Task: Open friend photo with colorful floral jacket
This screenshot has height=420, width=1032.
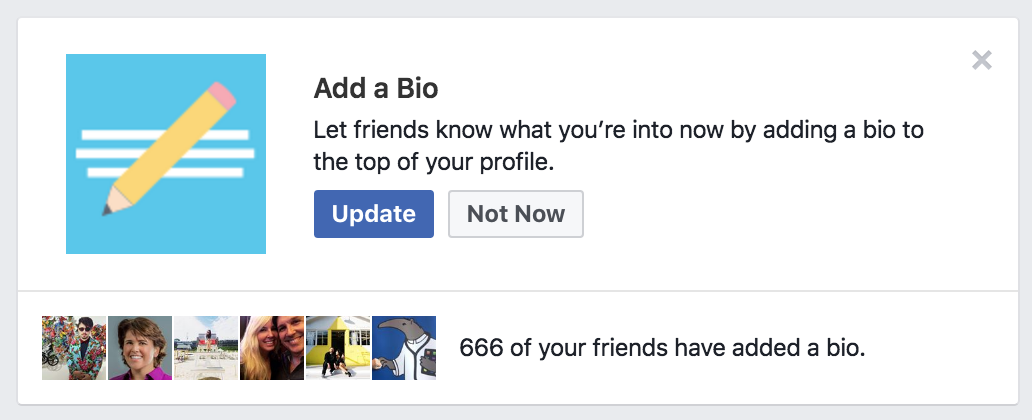Action: tap(74, 348)
